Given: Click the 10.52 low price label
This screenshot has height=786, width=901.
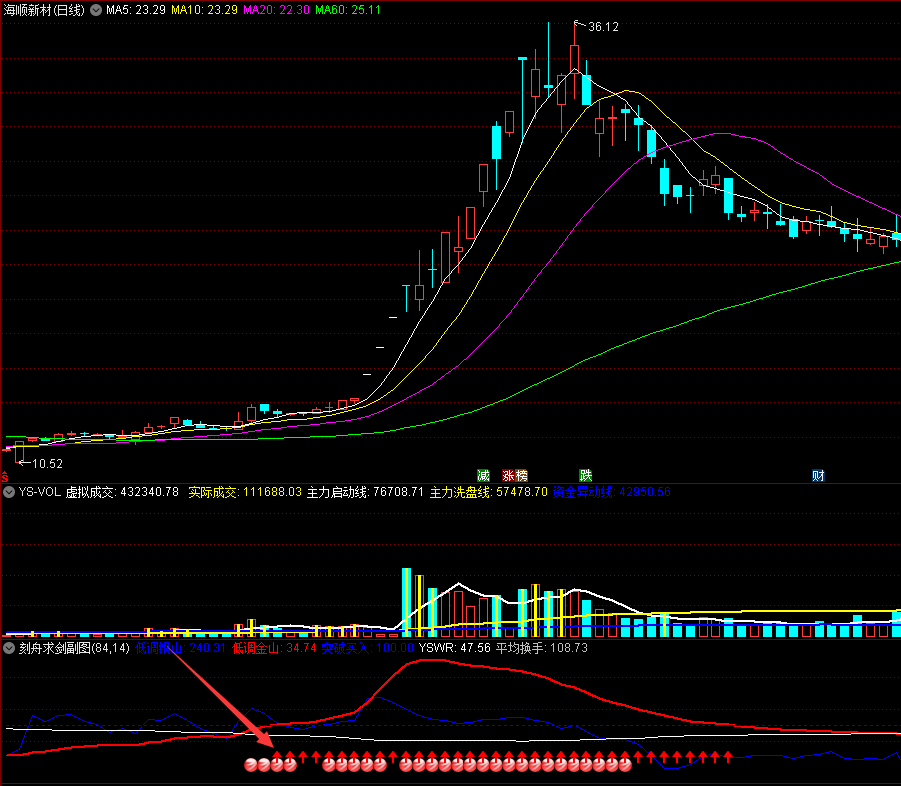Looking at the screenshot, I should click(47, 463).
